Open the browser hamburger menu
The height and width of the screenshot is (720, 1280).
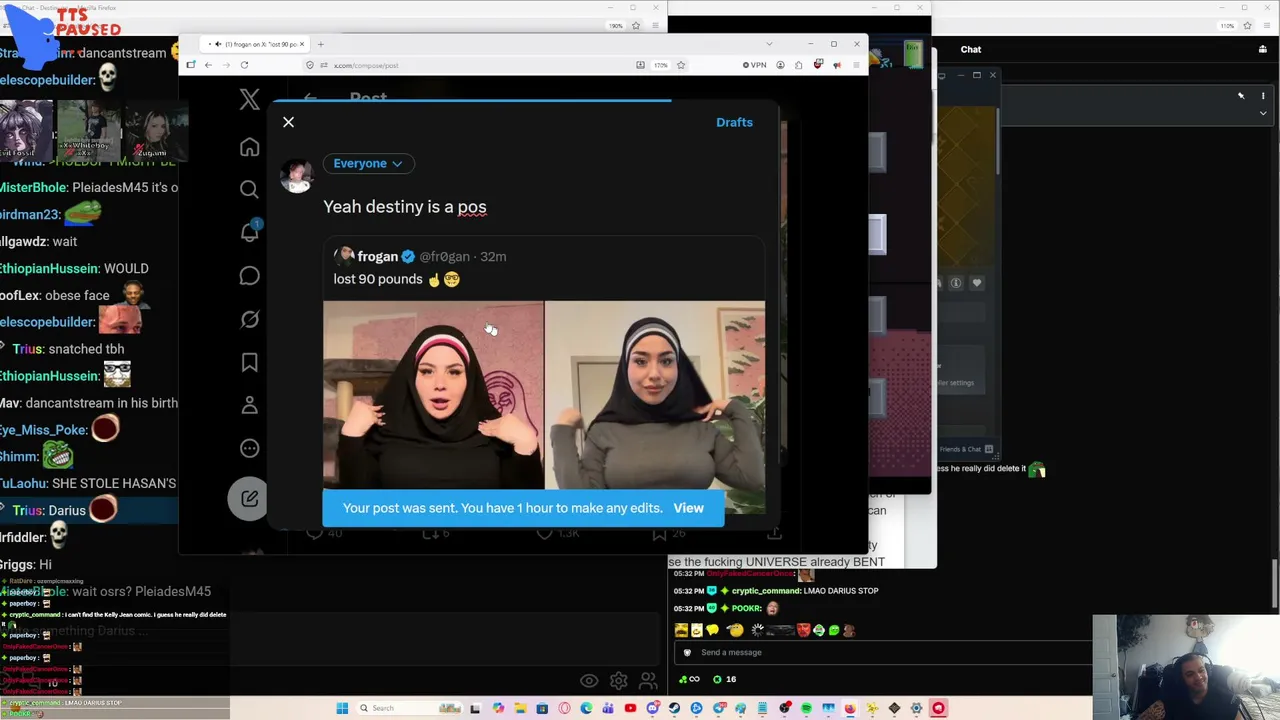tap(856, 65)
